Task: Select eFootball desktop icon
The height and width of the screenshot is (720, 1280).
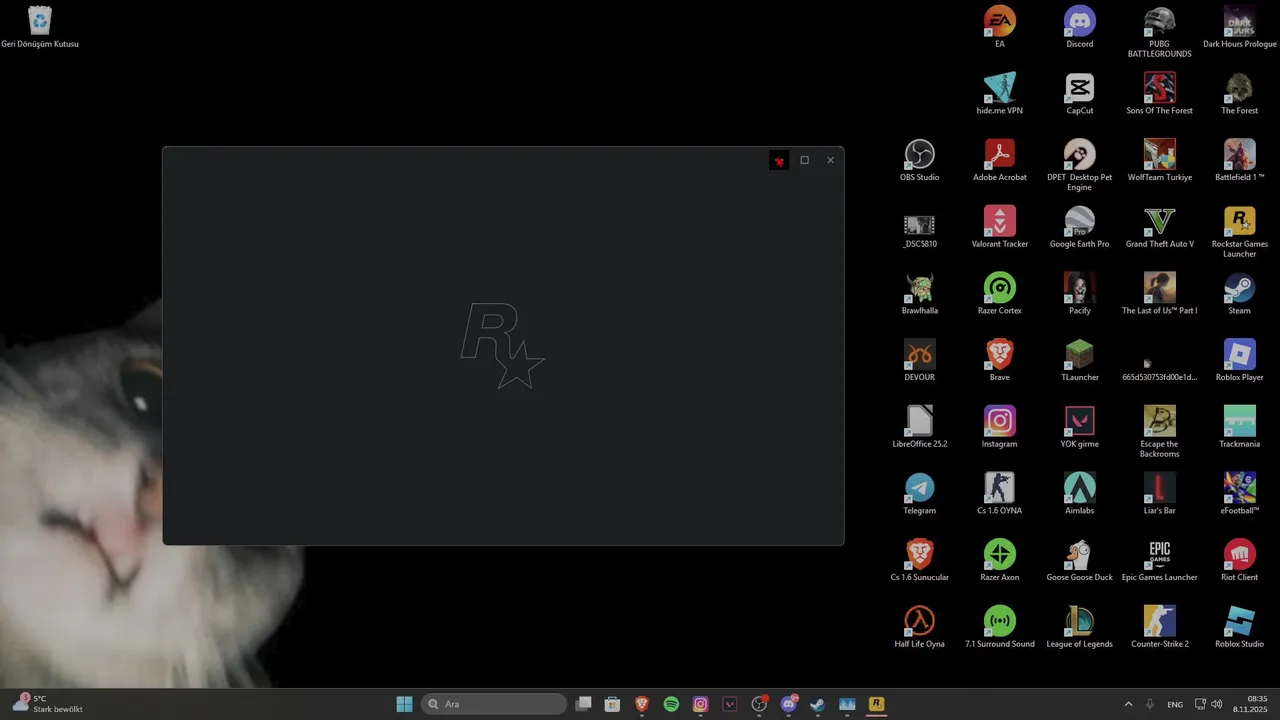Action: point(1240,494)
